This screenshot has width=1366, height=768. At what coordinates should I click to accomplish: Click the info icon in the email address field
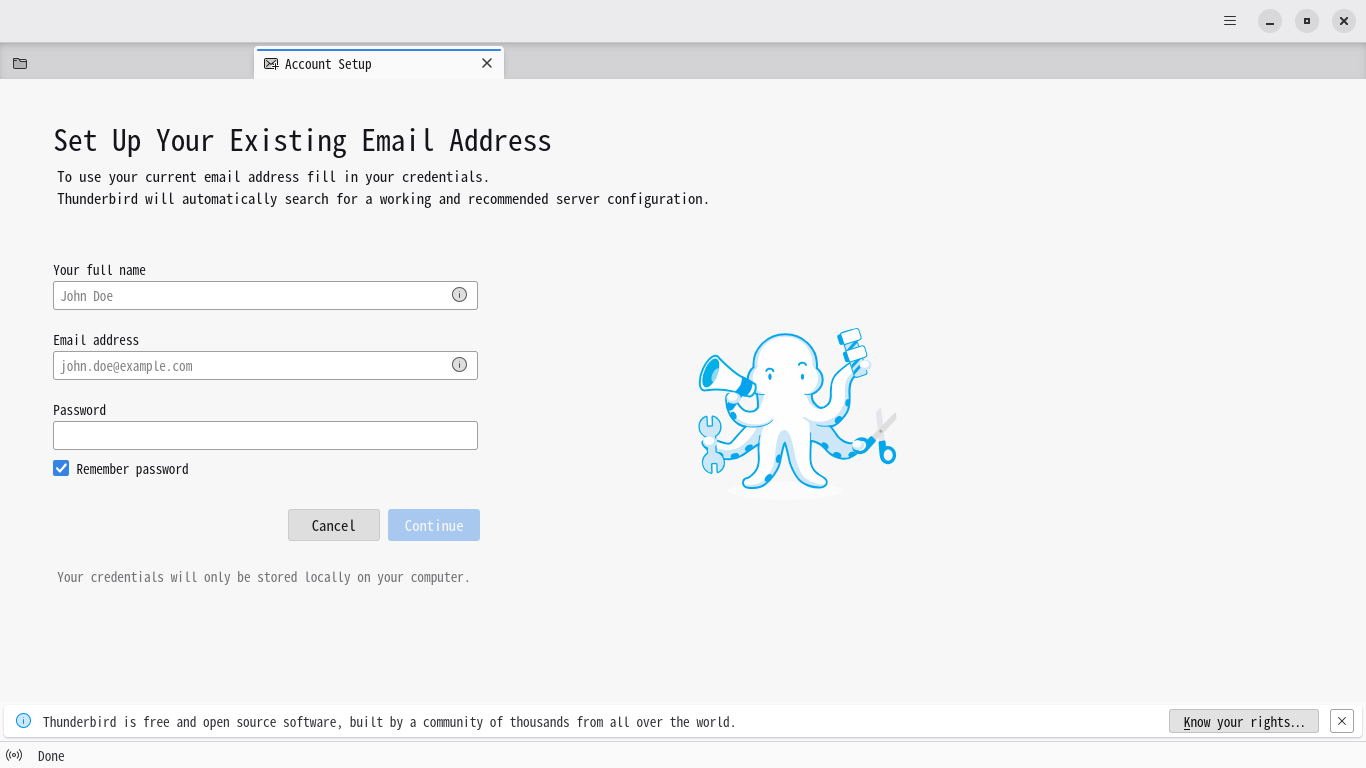point(459,365)
